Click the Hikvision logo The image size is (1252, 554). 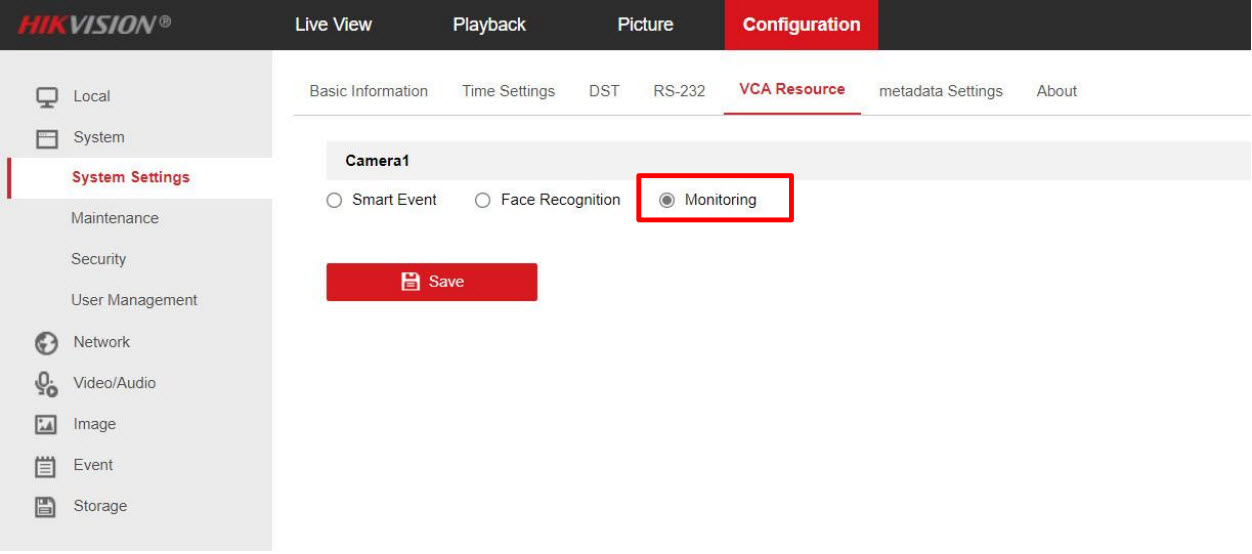tap(94, 25)
